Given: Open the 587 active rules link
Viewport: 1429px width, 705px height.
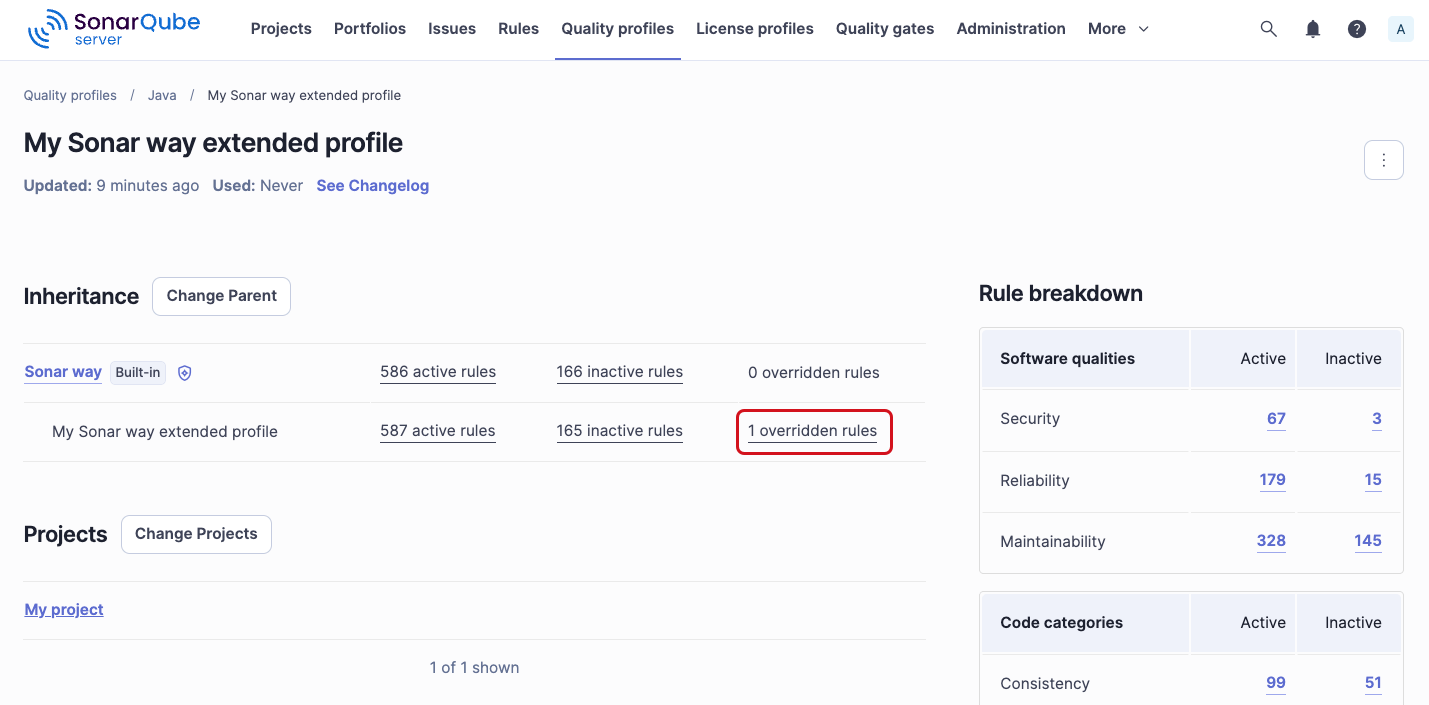Looking at the screenshot, I should click(x=438, y=431).
